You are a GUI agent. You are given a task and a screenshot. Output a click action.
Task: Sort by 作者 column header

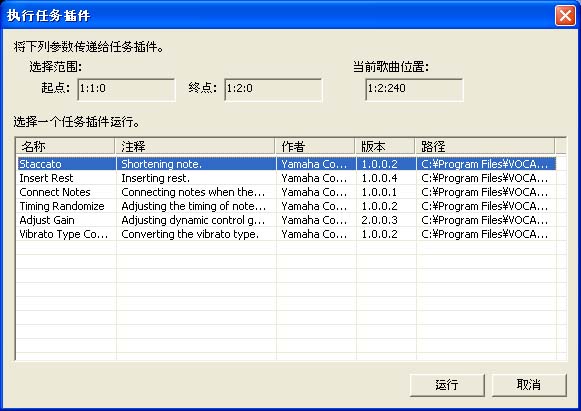click(x=315, y=146)
